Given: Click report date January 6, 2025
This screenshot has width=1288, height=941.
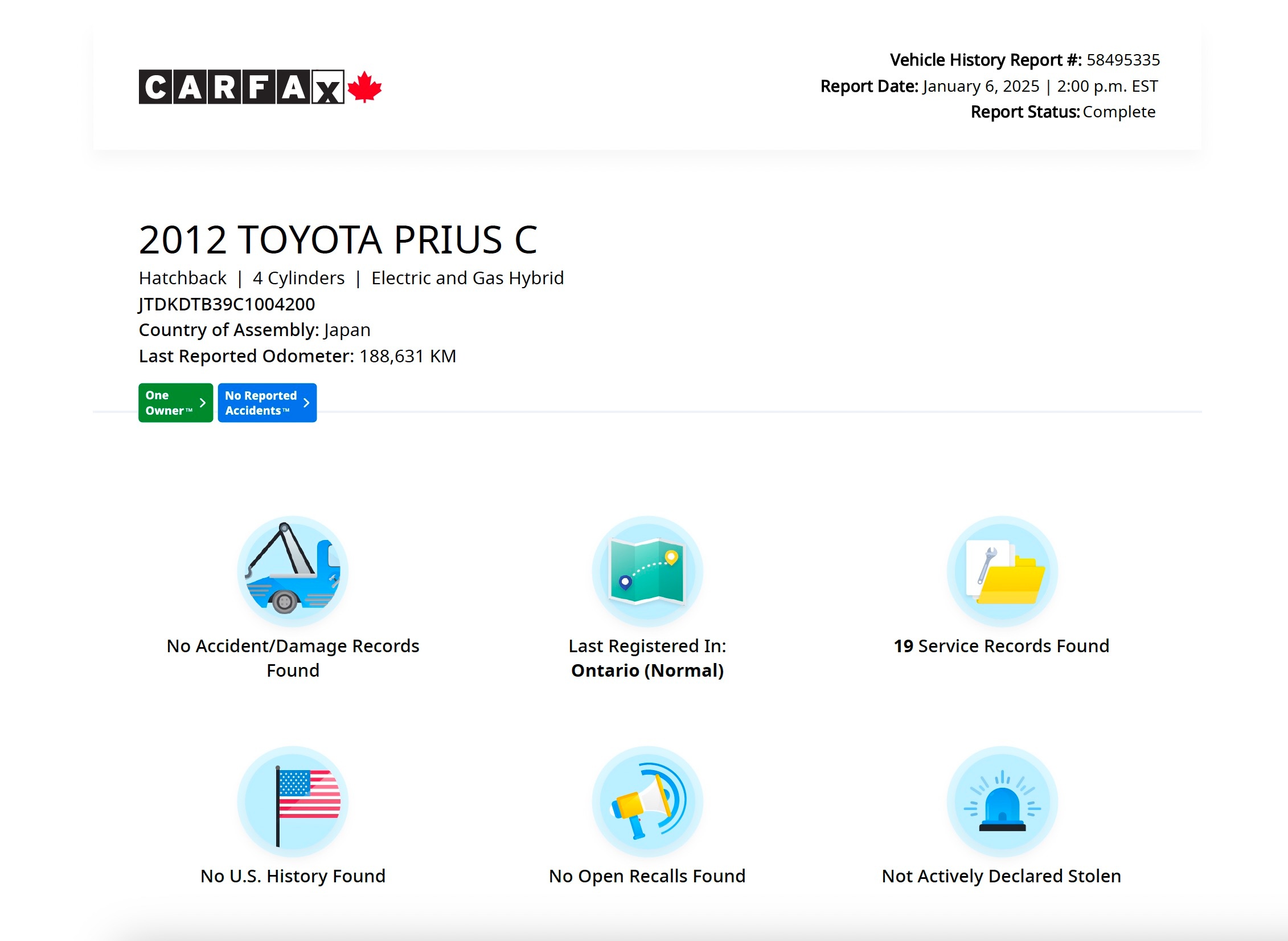Looking at the screenshot, I should pyautogui.click(x=981, y=86).
